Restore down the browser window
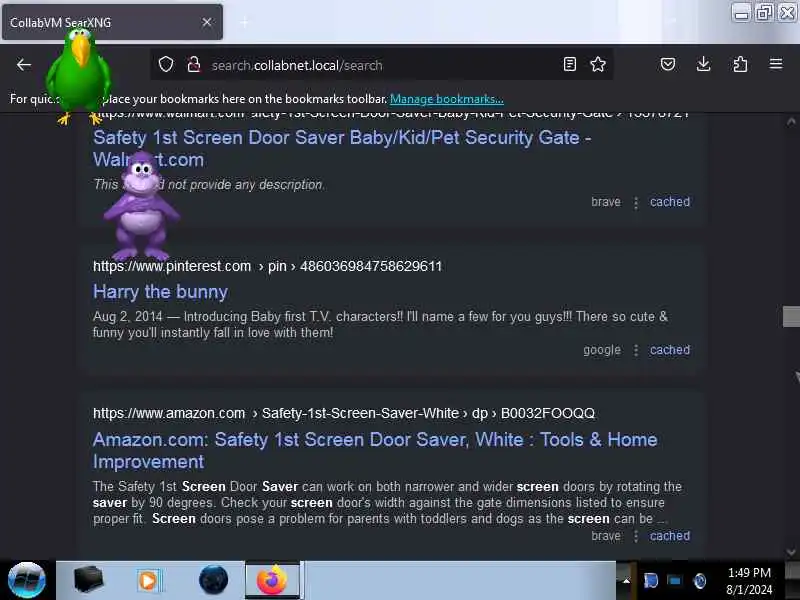 tap(764, 12)
